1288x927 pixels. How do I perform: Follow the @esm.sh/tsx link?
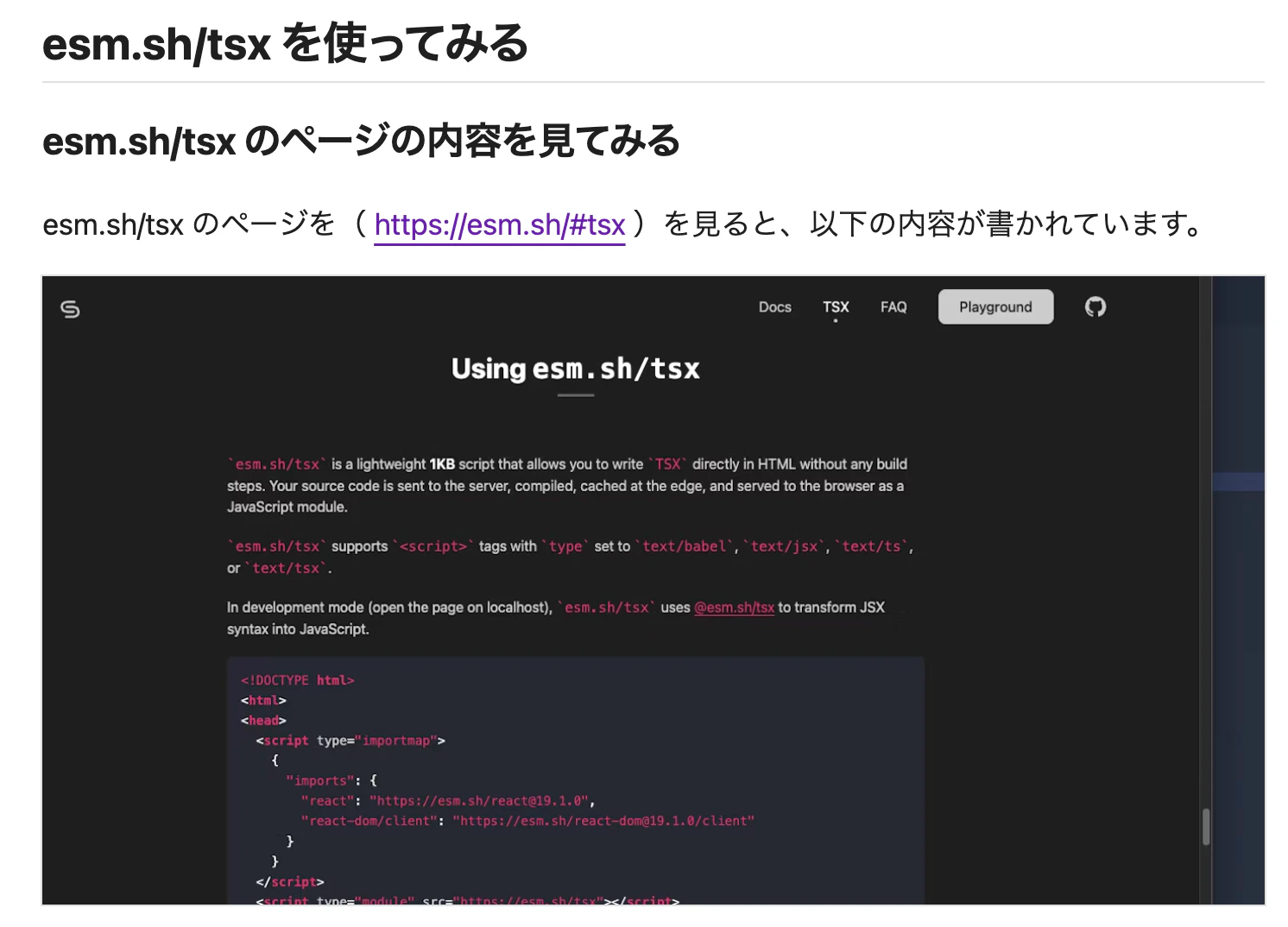tap(734, 608)
